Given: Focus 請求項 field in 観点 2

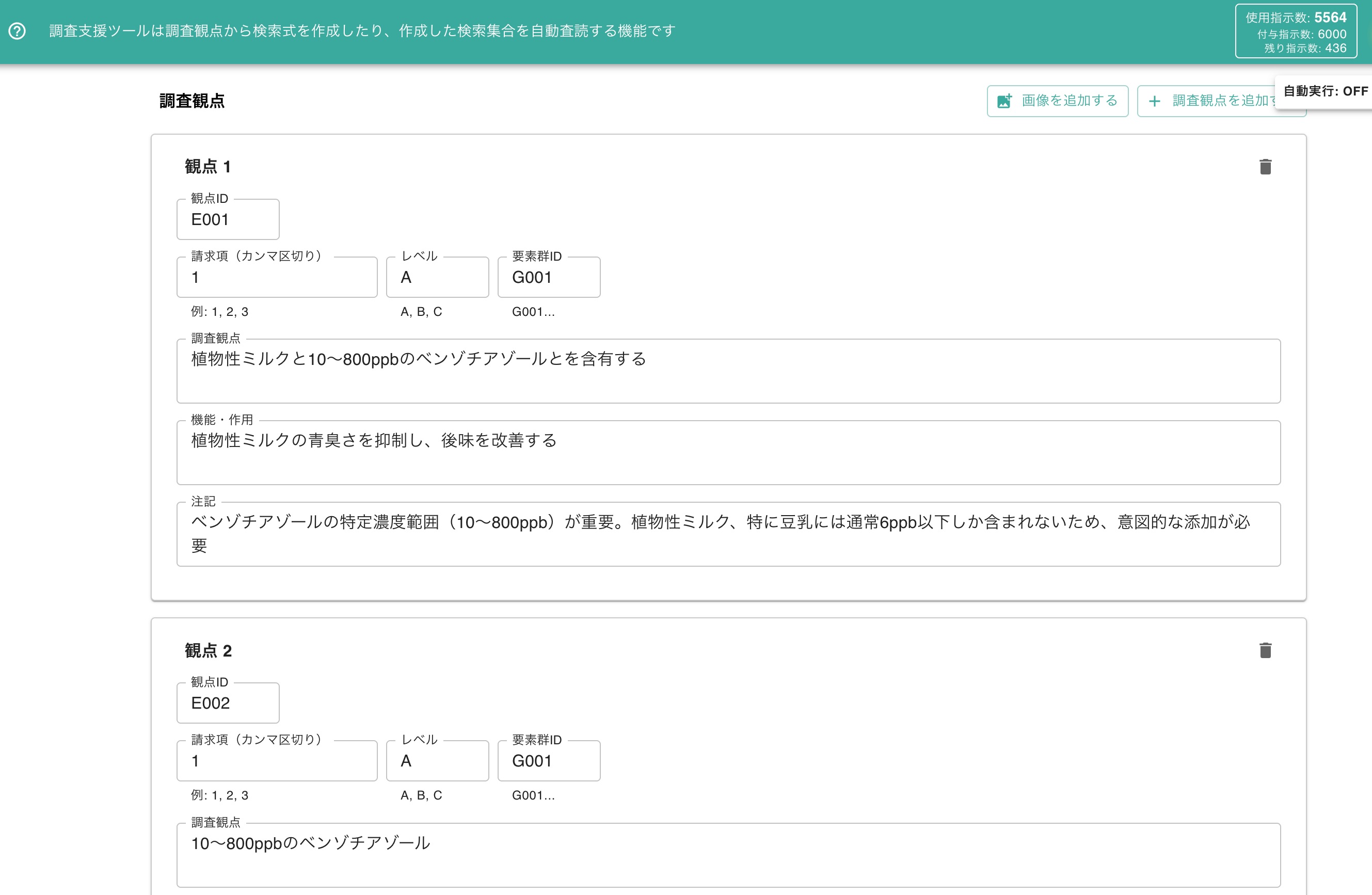Looking at the screenshot, I should [x=277, y=761].
